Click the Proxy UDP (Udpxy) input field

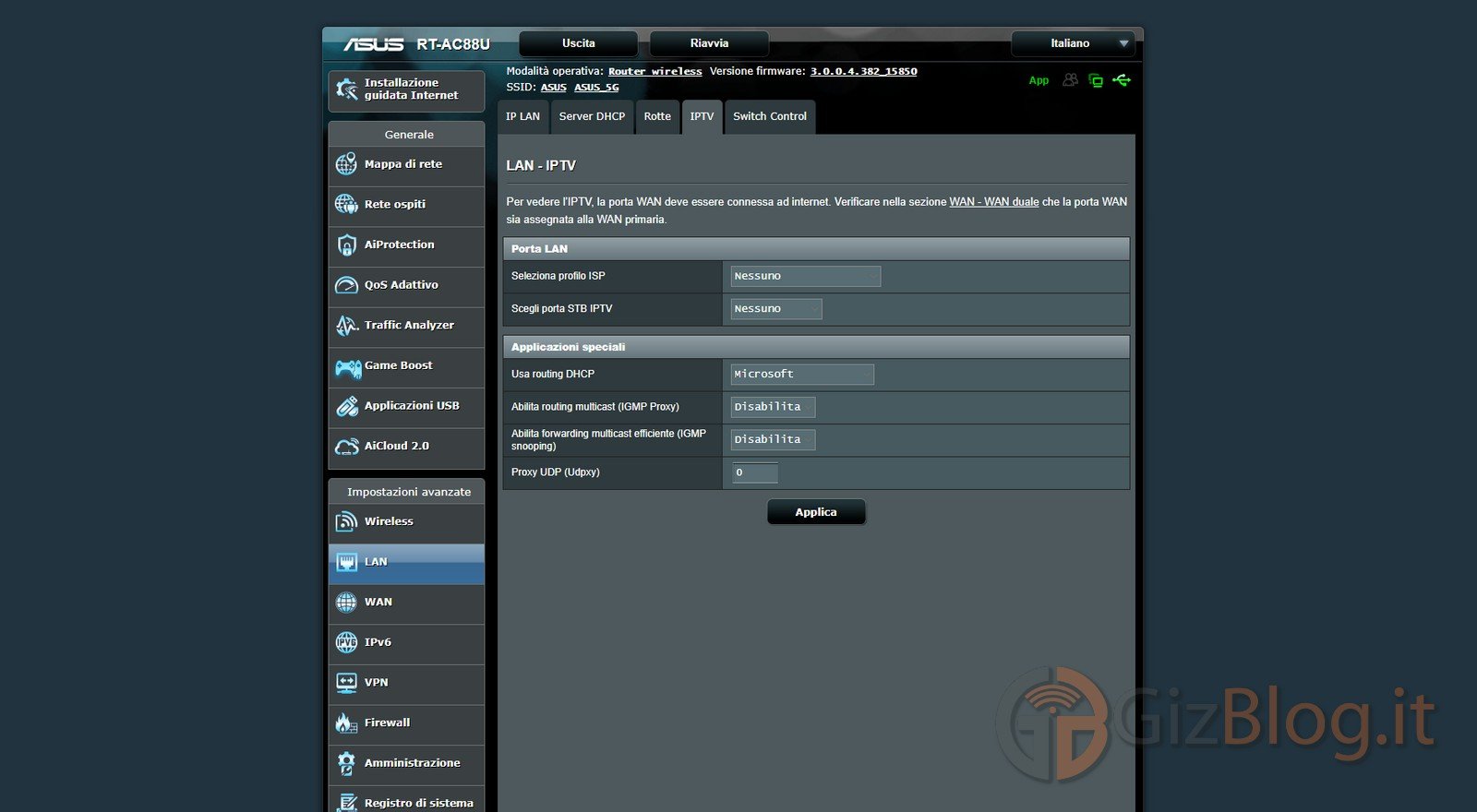coord(754,472)
